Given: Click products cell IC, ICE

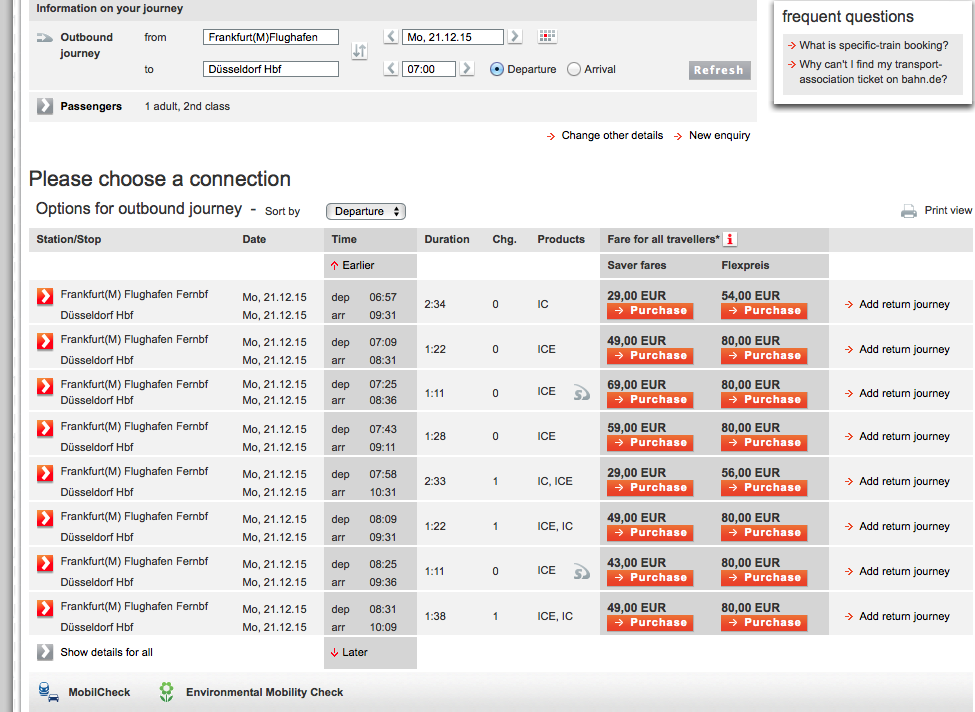Looking at the screenshot, I should pyautogui.click(x=555, y=481).
